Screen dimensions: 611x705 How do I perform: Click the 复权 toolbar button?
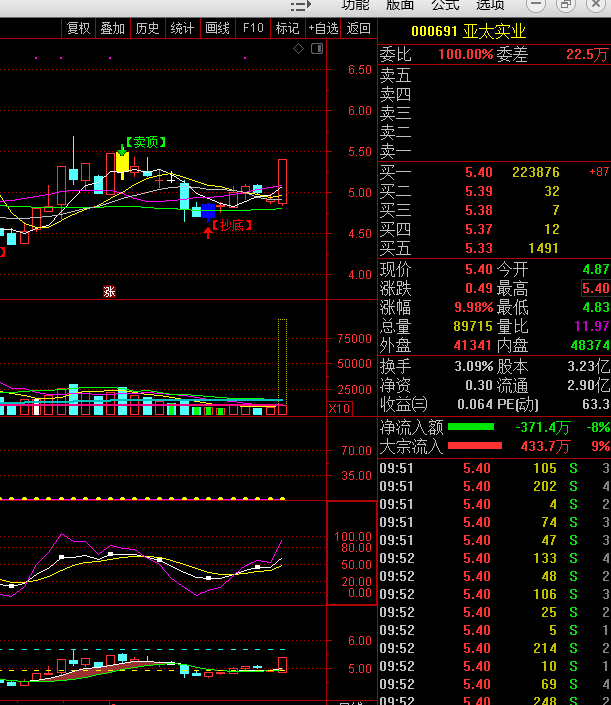point(78,28)
